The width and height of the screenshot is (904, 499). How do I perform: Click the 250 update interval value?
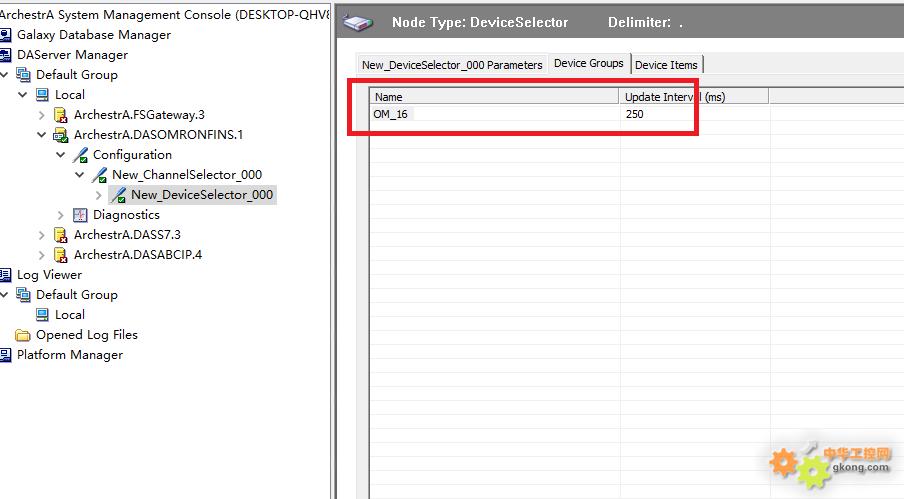point(634,114)
